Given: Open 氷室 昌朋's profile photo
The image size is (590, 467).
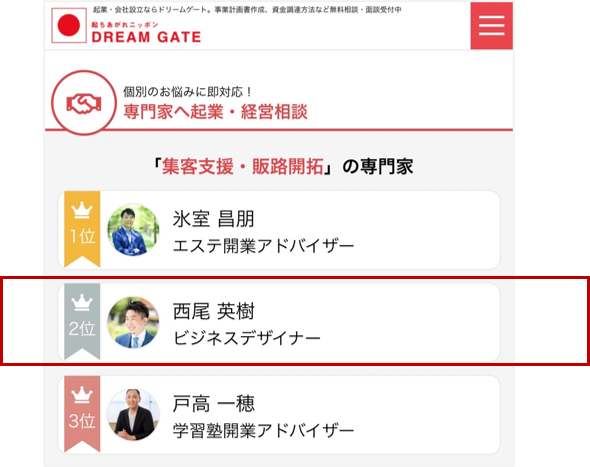Looking at the screenshot, I should [x=133, y=230].
